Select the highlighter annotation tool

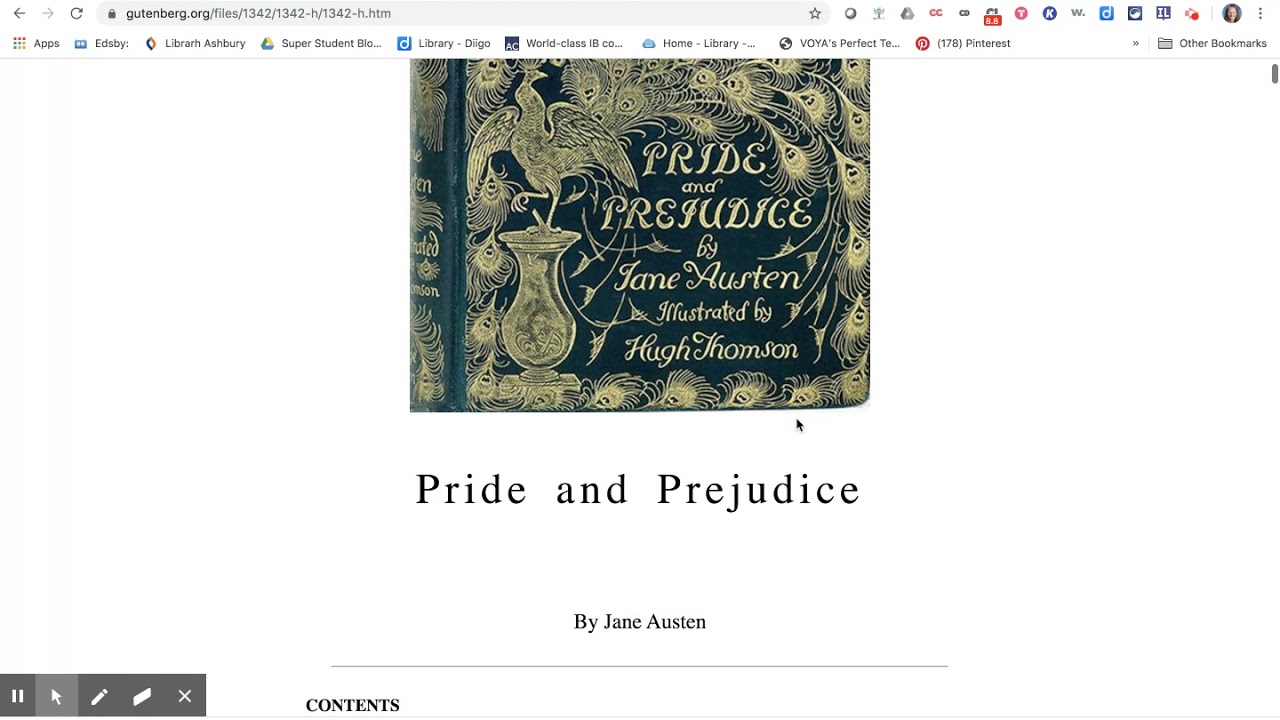click(142, 696)
